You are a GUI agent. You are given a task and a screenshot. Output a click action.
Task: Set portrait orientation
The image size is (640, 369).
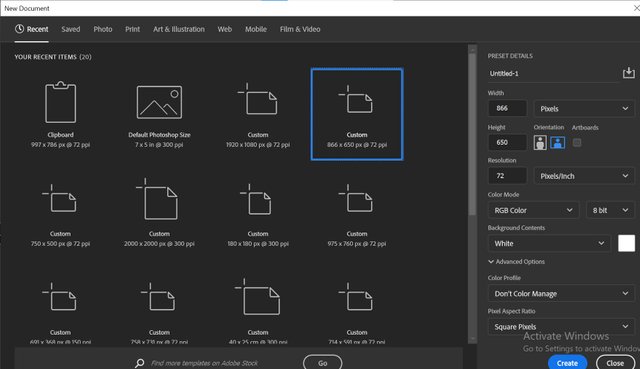540,142
